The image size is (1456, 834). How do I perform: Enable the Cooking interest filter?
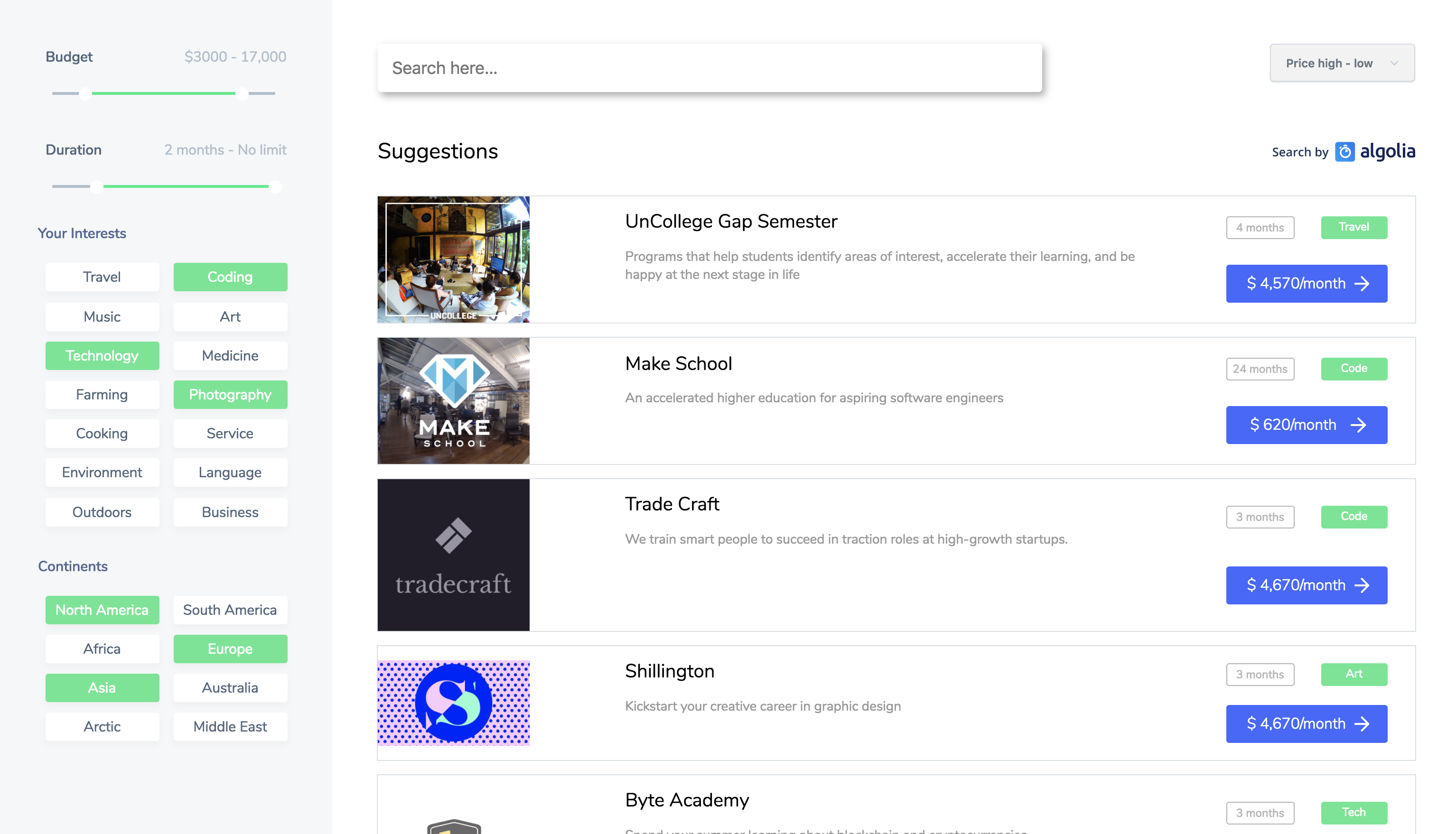pos(102,433)
